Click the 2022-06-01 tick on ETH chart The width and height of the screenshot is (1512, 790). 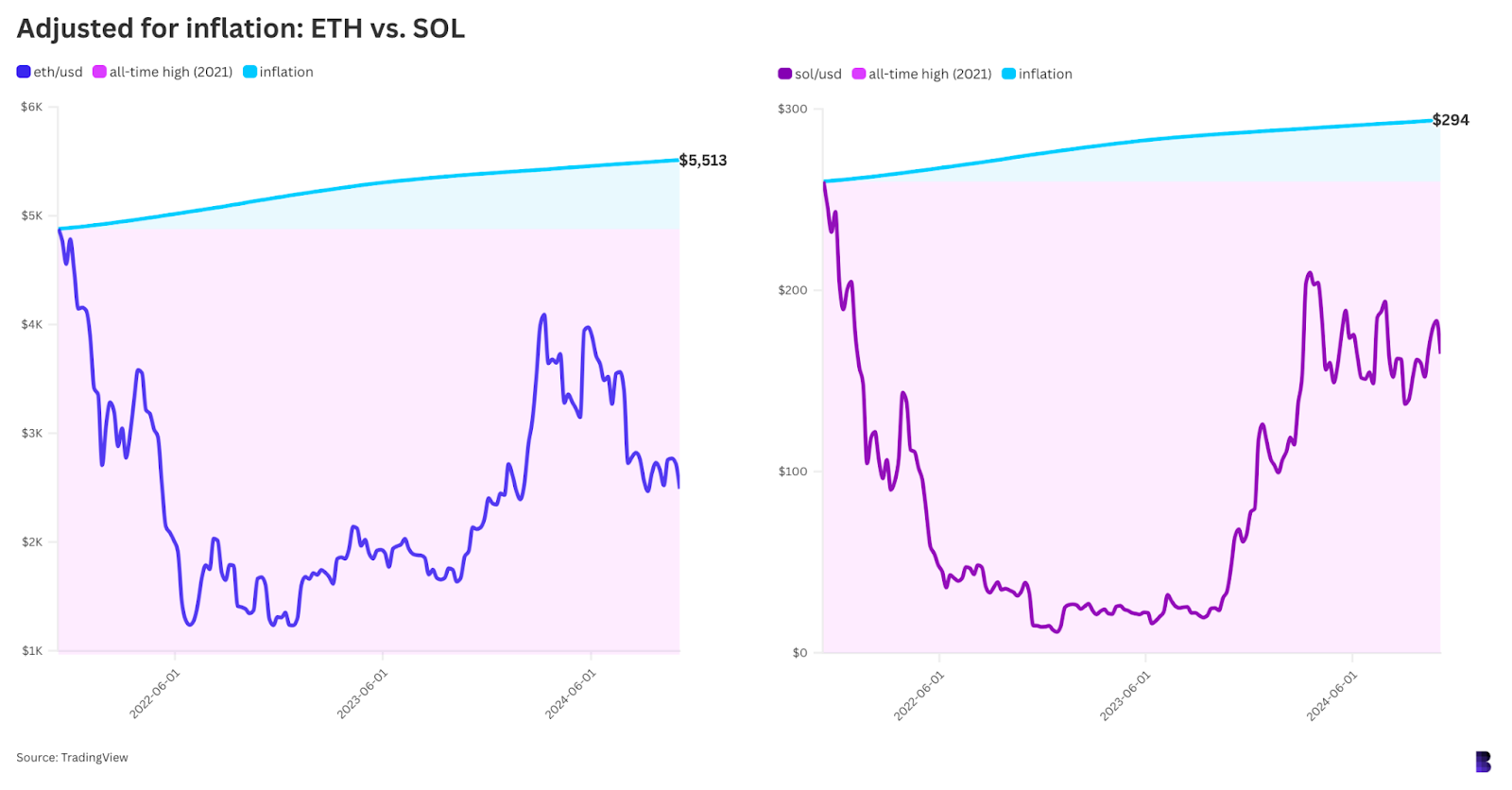(x=155, y=694)
